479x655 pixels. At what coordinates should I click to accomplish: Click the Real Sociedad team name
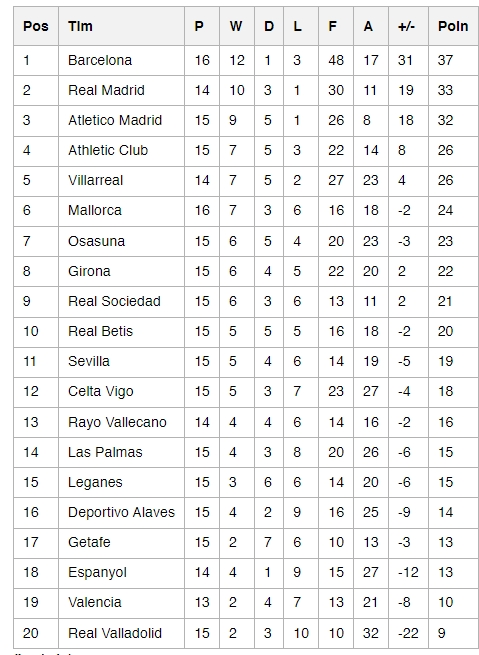click(114, 301)
